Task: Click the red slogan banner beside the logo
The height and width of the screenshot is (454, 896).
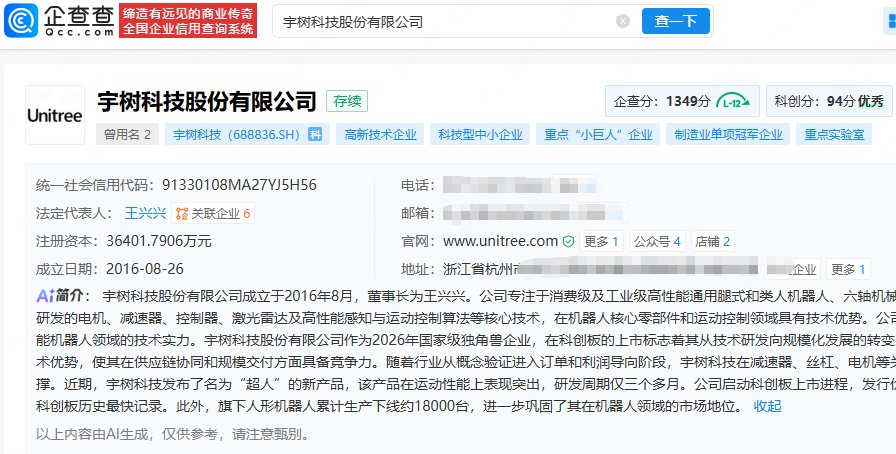Action: pos(188,21)
